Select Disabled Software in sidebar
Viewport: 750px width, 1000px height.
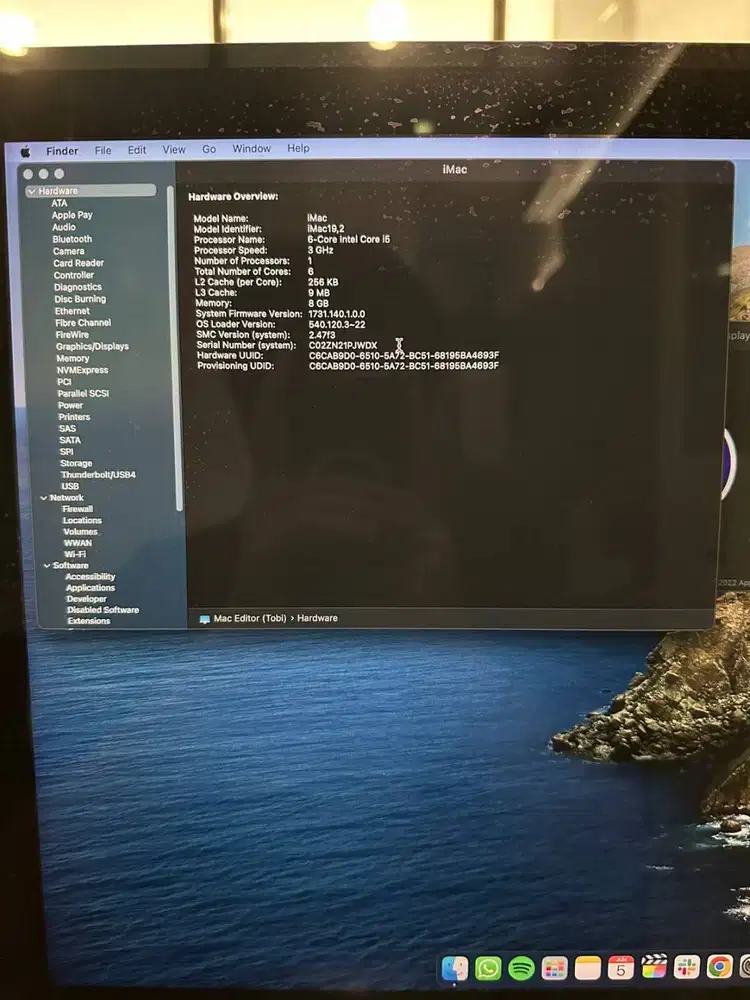tap(103, 610)
